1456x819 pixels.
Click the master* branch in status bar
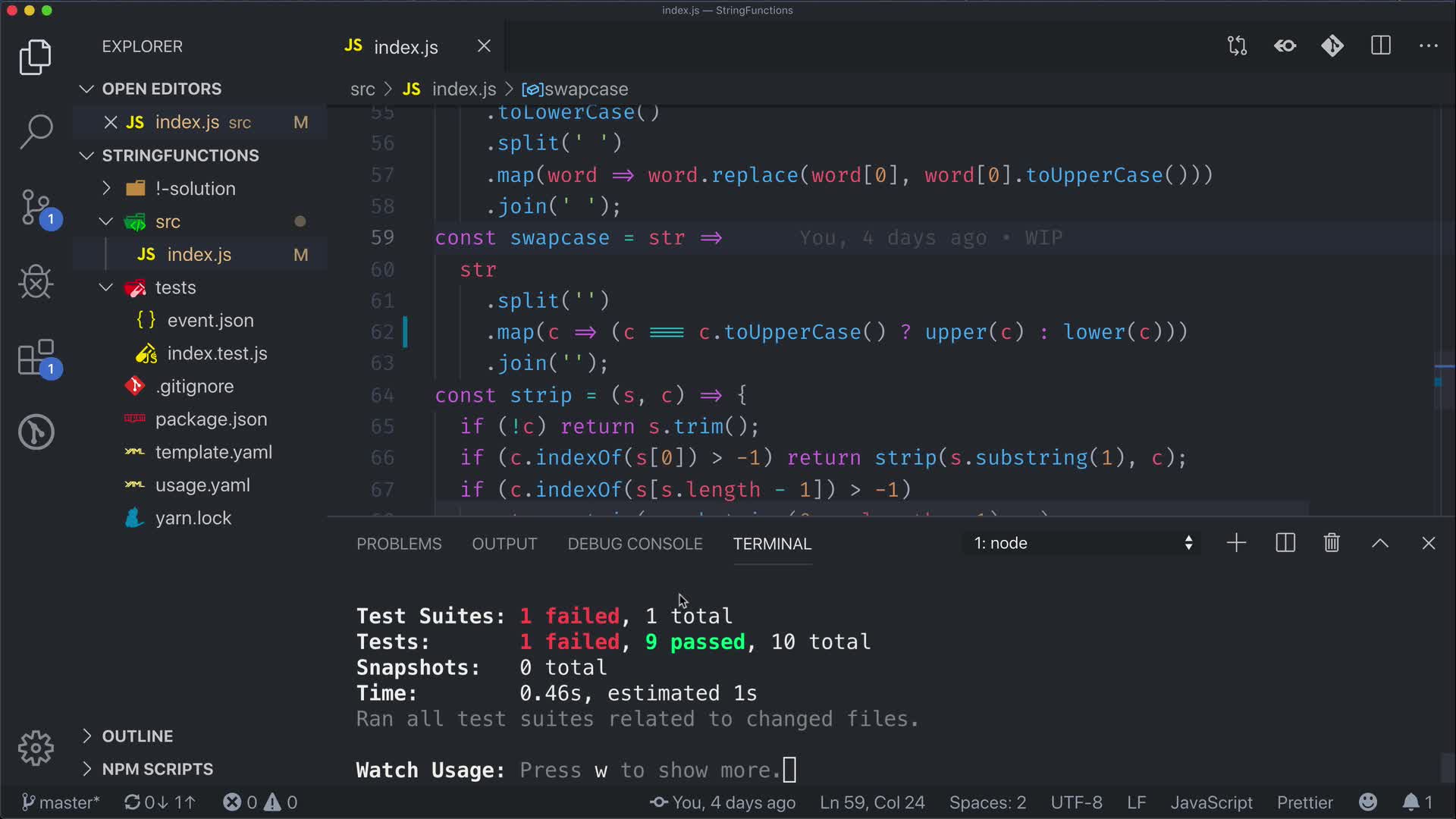coord(61,802)
